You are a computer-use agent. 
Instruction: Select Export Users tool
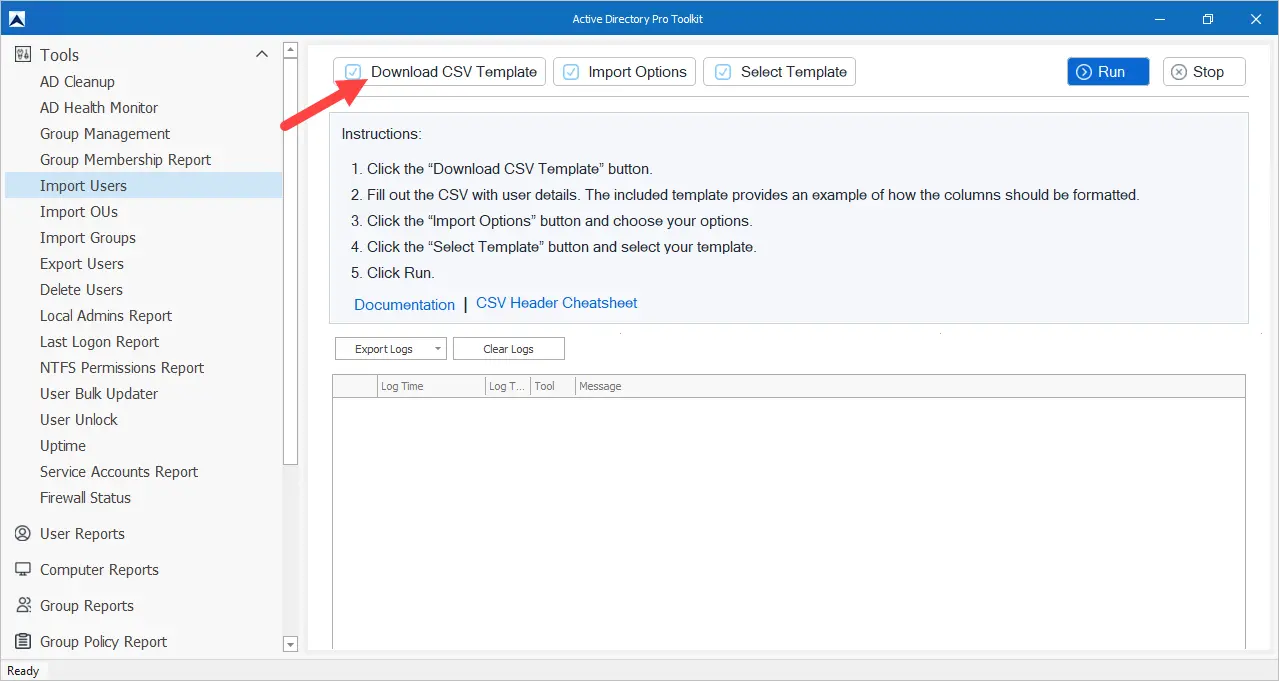[x=82, y=264]
